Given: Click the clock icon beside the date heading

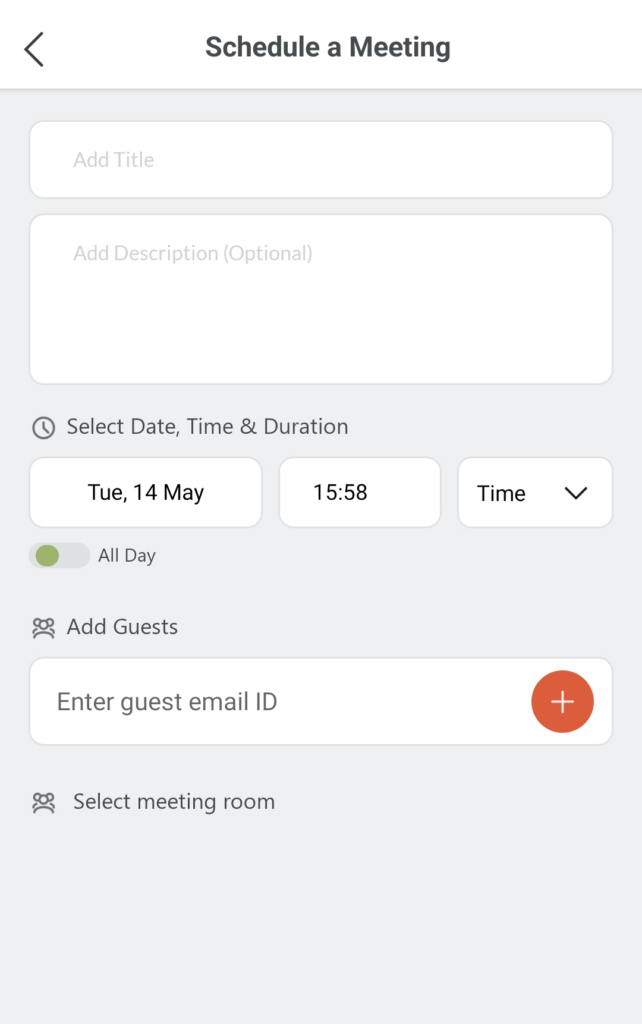Looking at the screenshot, I should coord(43,428).
